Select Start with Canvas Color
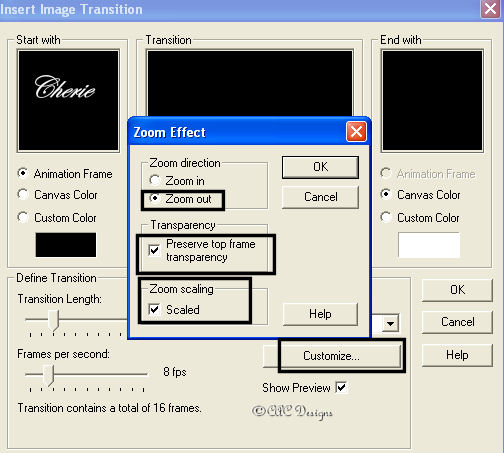This screenshot has width=504, height=453. tap(23, 194)
